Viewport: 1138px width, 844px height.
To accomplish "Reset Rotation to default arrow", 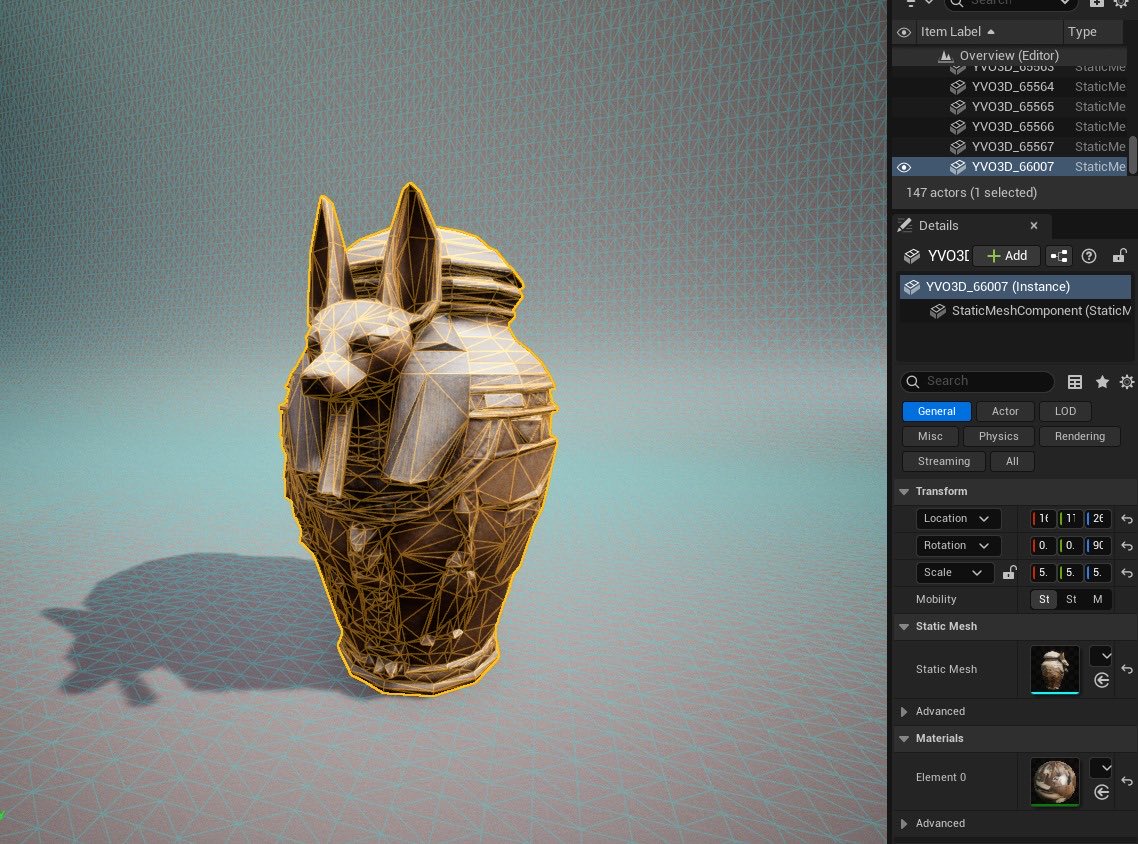I will (x=1126, y=546).
